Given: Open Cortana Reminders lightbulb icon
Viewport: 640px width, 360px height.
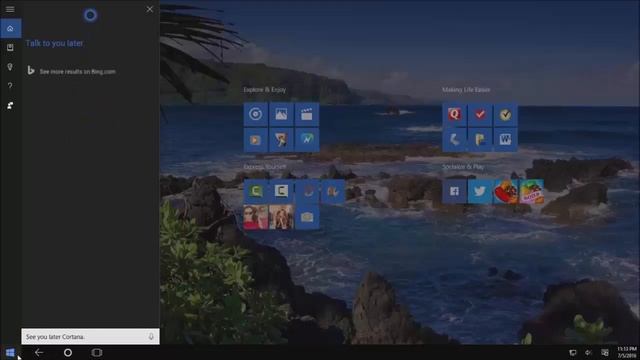Looking at the screenshot, I should pos(10,67).
